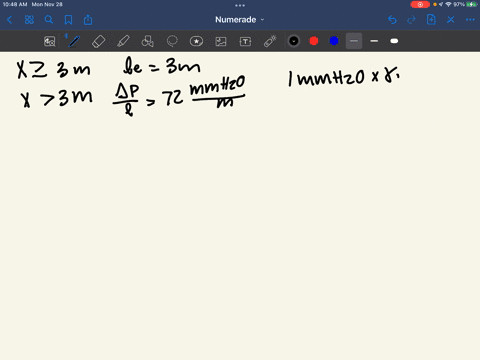Image resolution: width=480 pixels, height=360 pixels.
Task: Select the Text box tool
Action: coord(245,41)
